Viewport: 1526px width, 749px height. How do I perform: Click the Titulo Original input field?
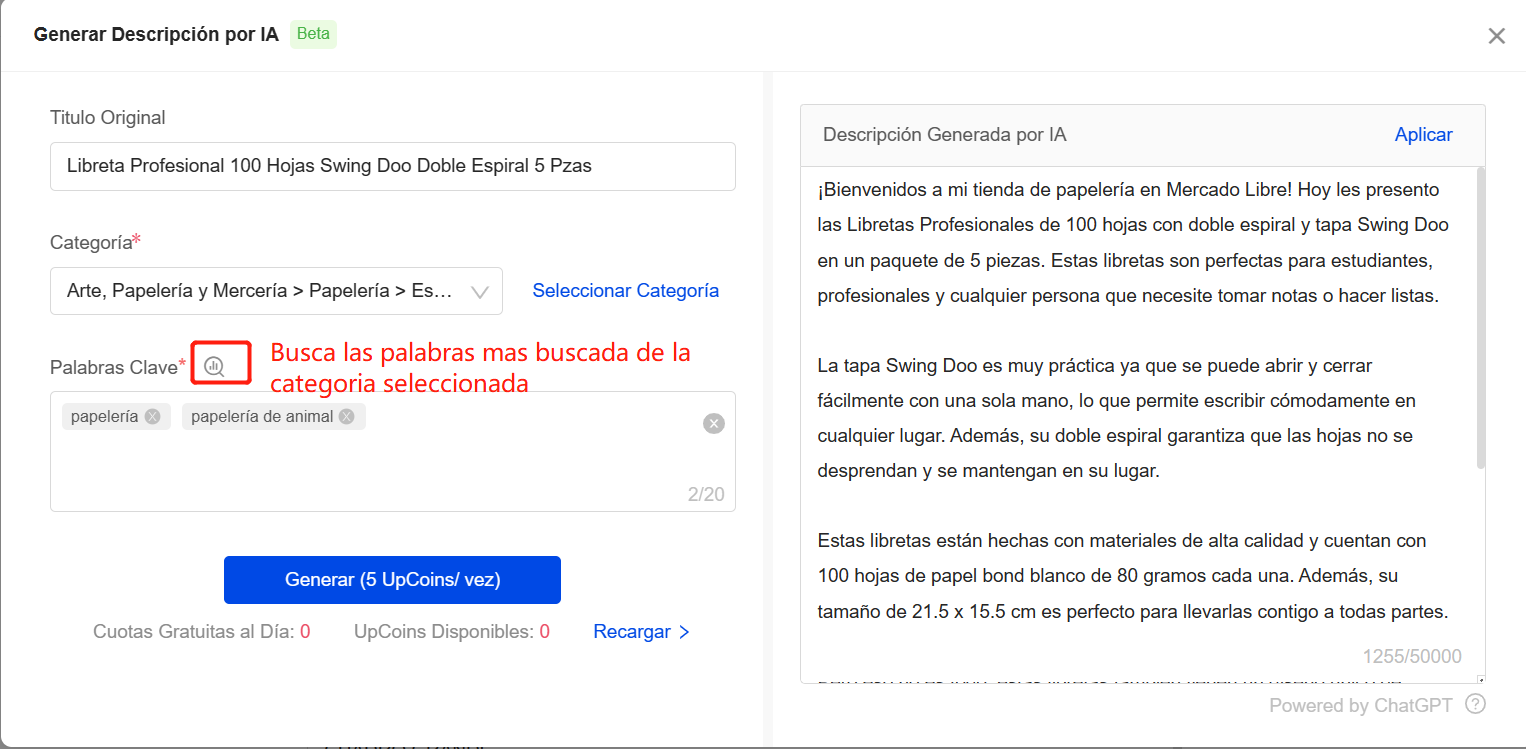pyautogui.click(x=392, y=167)
